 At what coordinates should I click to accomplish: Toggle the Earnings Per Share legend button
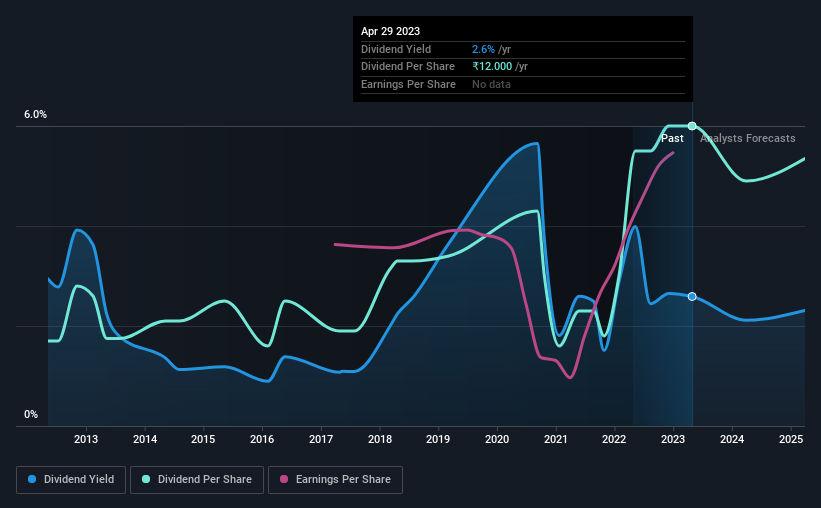click(335, 480)
